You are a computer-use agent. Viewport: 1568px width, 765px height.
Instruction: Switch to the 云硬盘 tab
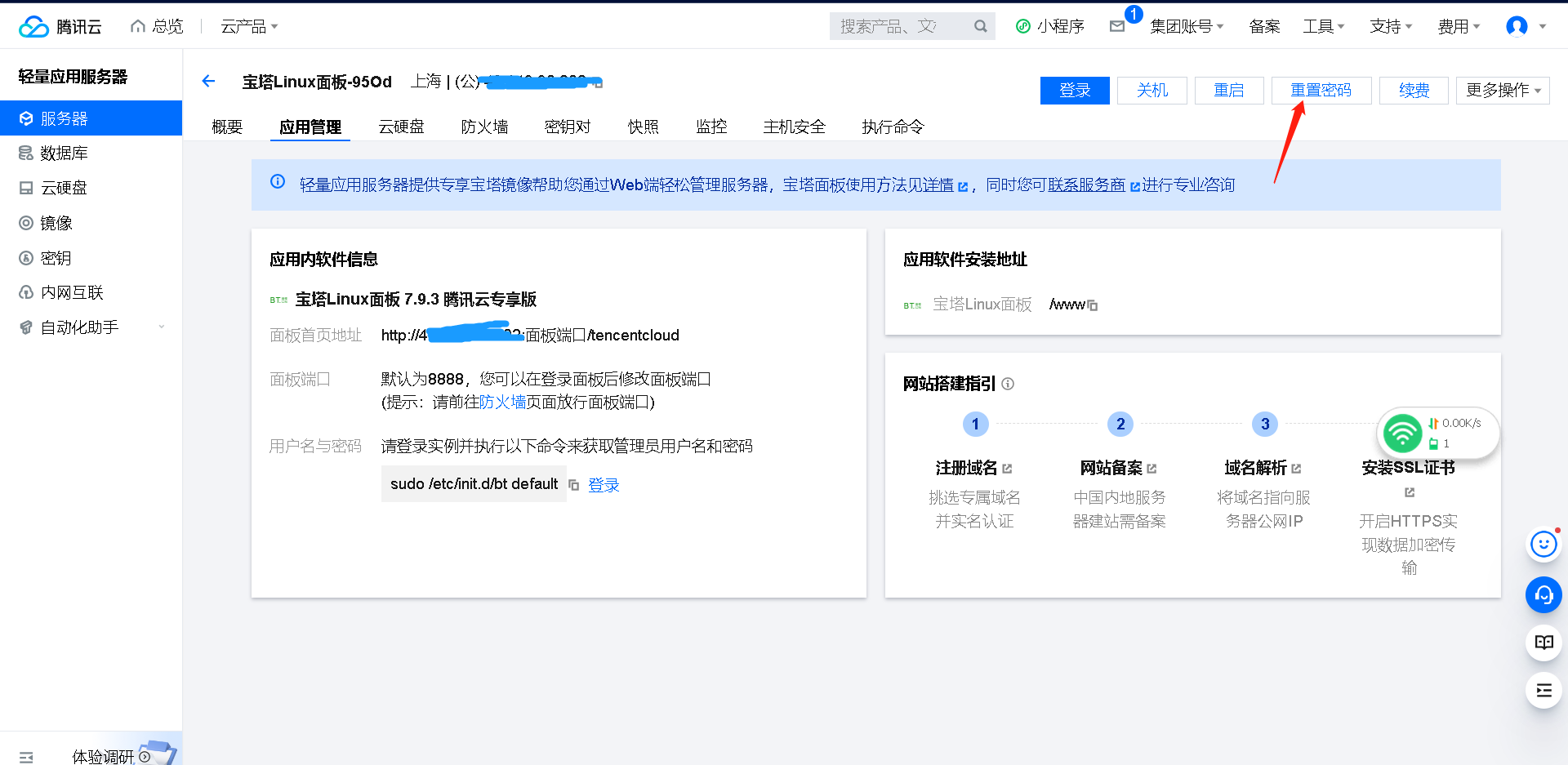point(401,127)
